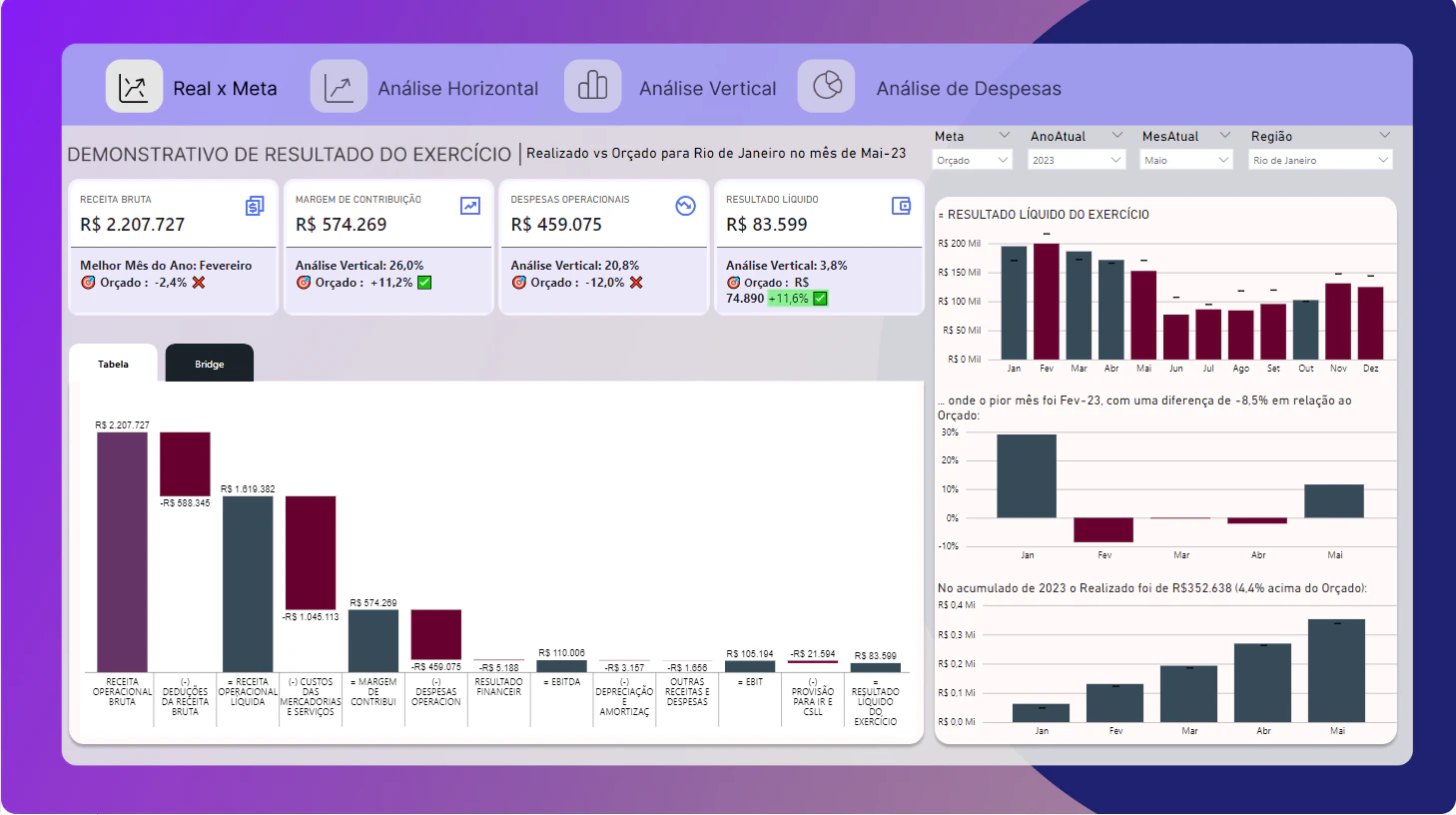This screenshot has width=1456, height=815.
Task: Click the +11,6% green highlighted variance
Action: click(x=788, y=299)
